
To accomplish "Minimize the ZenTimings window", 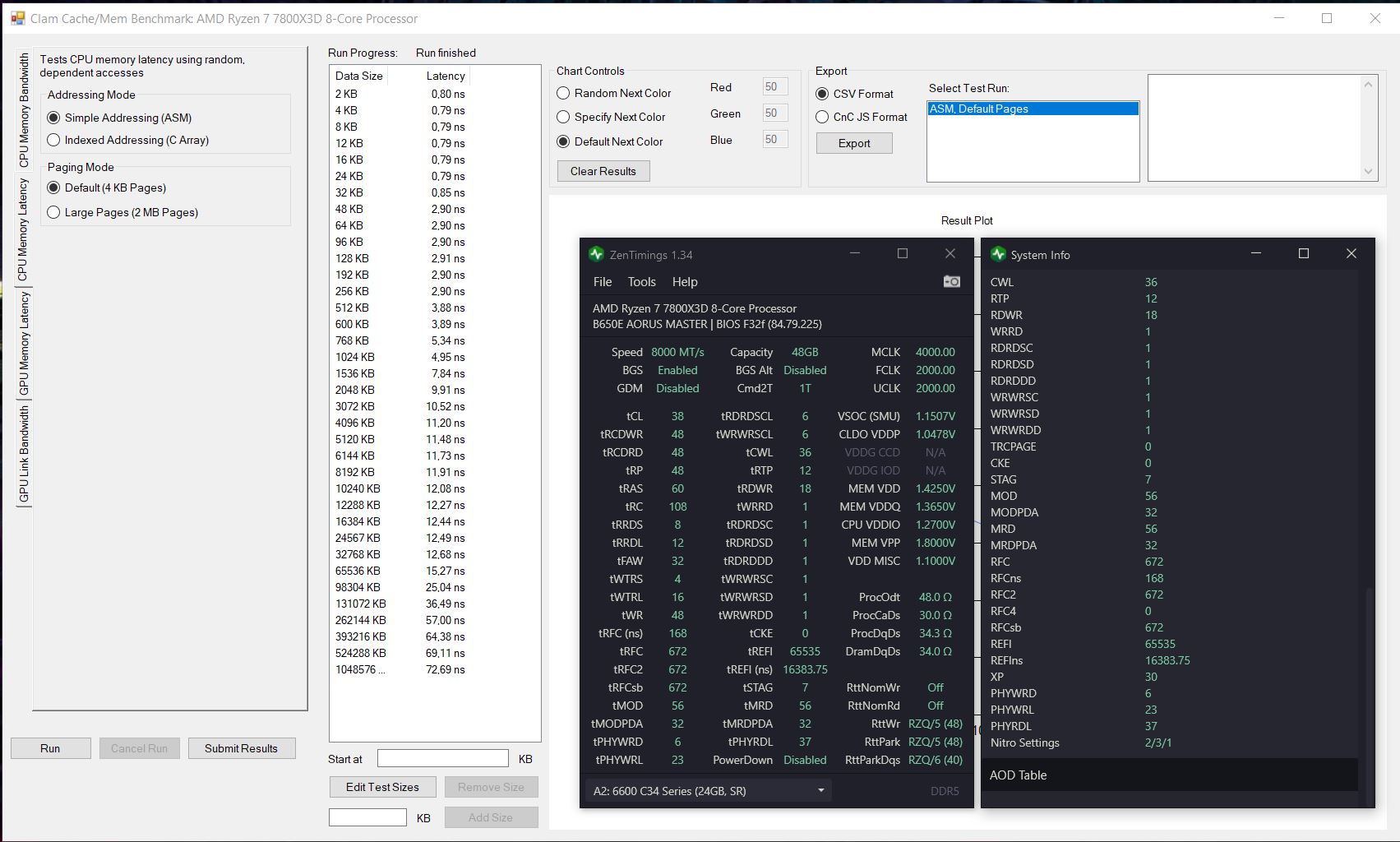I will (x=855, y=253).
